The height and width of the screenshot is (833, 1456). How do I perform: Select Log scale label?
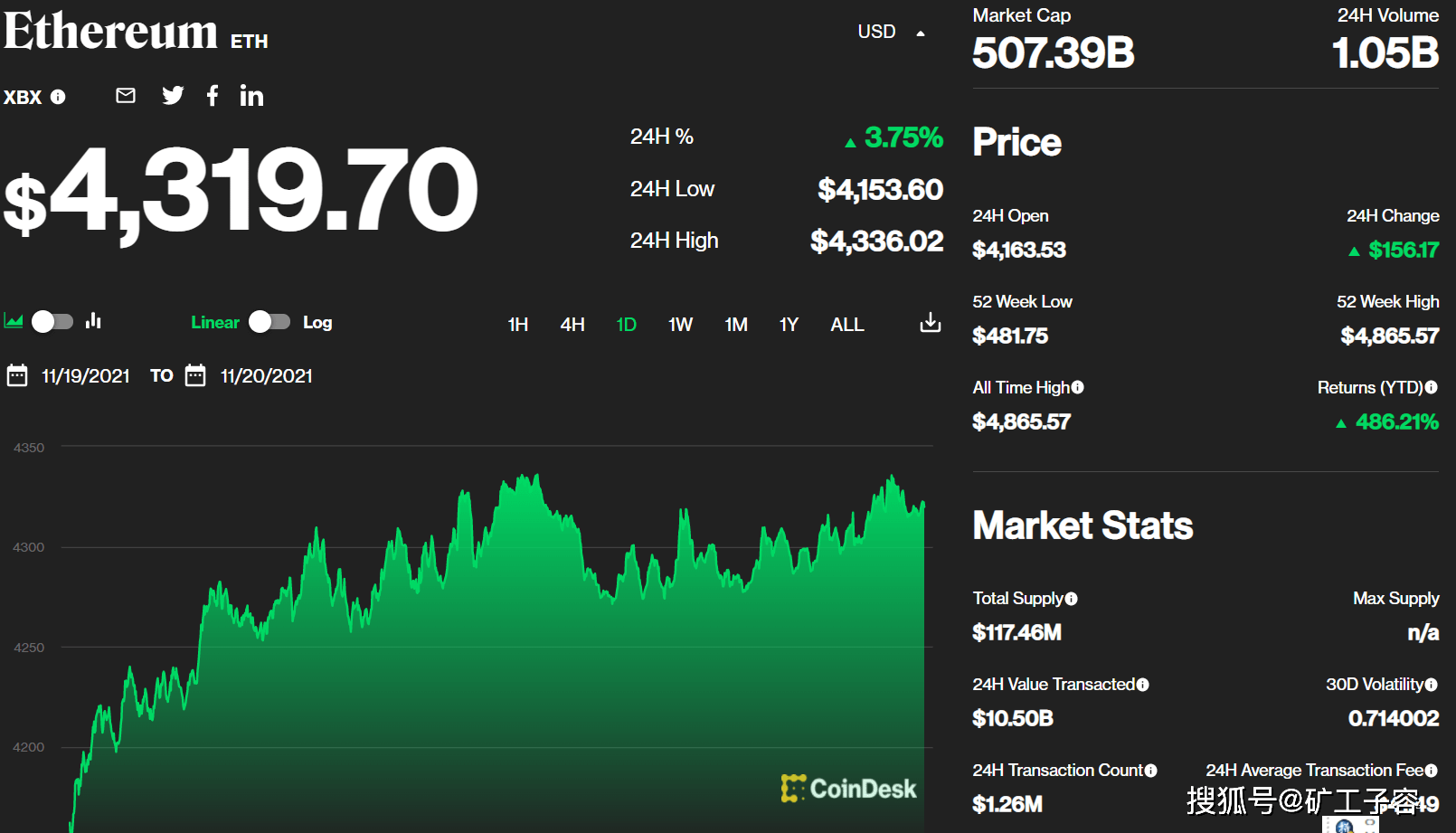317,323
